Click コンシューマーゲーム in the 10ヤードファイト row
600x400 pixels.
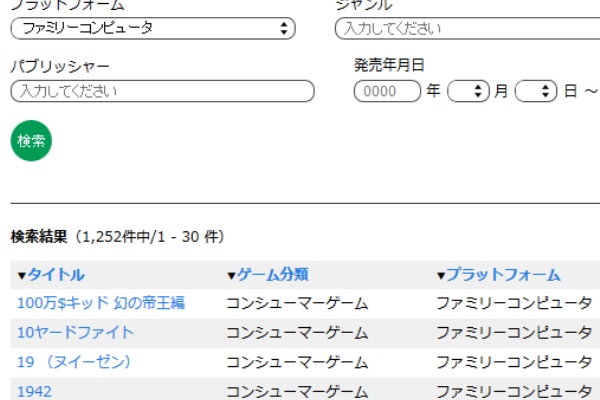coord(297,333)
